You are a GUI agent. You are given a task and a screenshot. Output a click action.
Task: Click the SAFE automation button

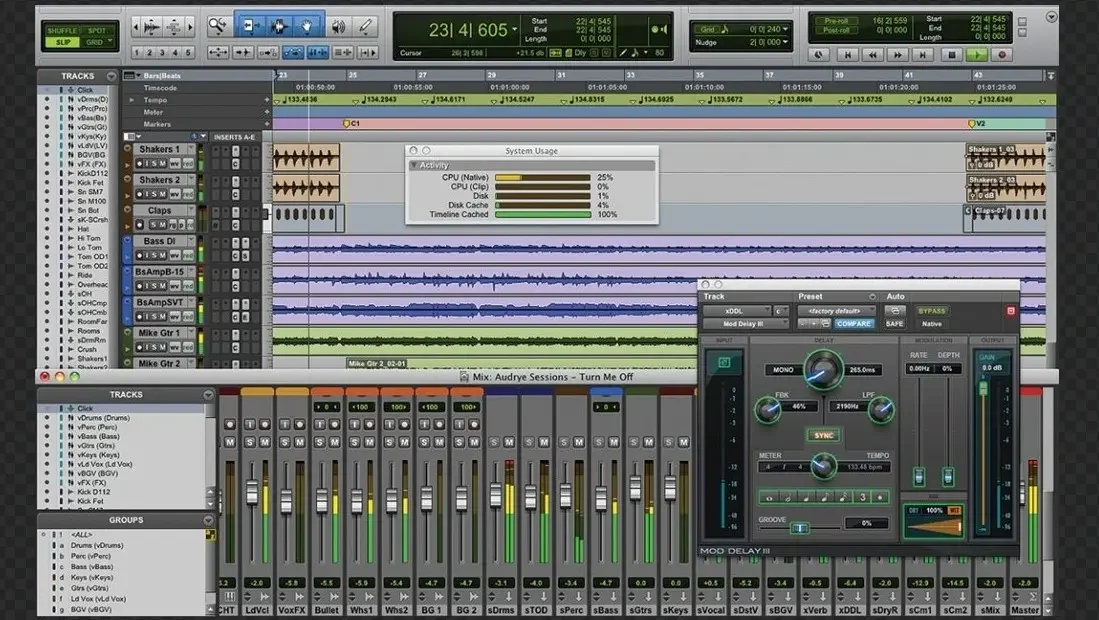point(895,324)
